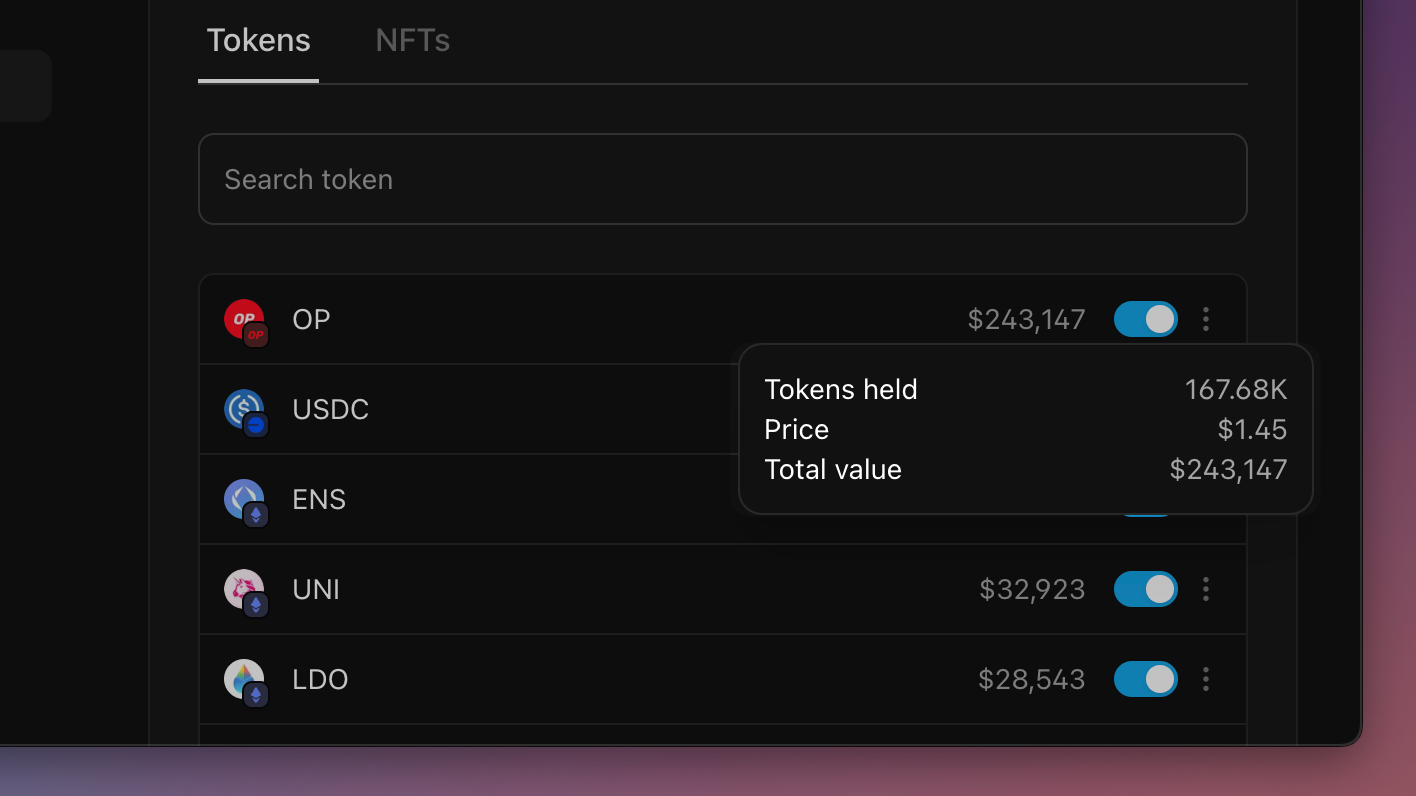Turn off the UNI token toggle
Viewport: 1416px width, 796px height.
click(x=1145, y=589)
